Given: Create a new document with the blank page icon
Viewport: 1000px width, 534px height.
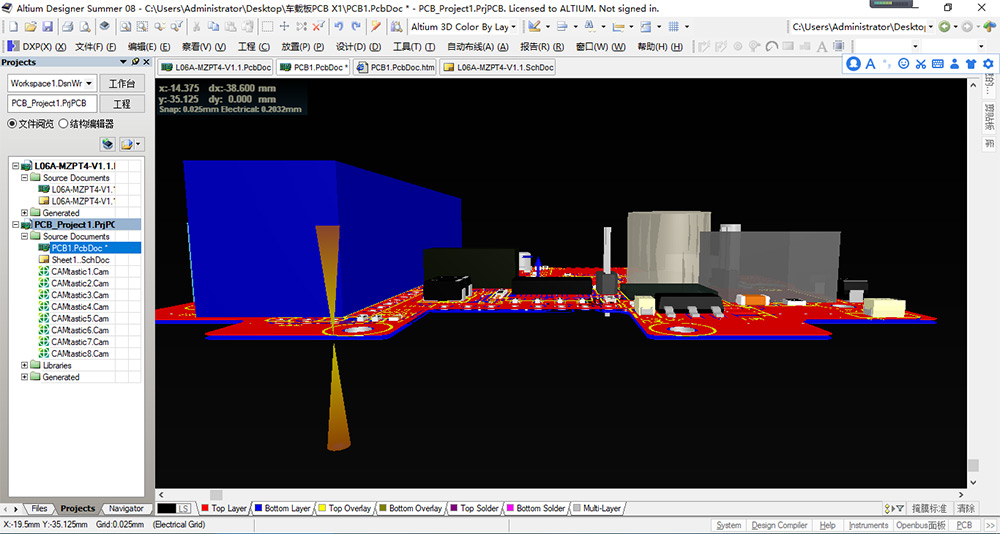Looking at the screenshot, I should (13, 27).
